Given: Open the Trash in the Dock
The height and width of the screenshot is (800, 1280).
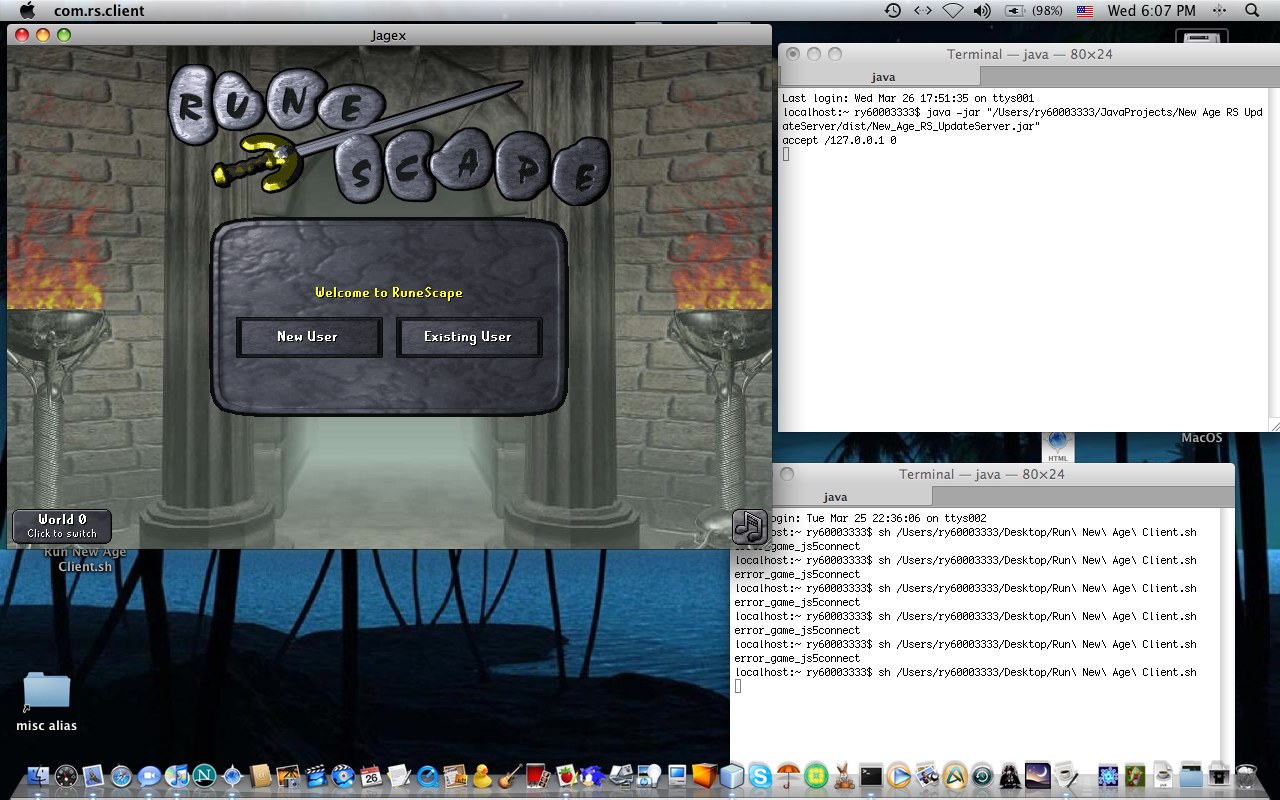Looking at the screenshot, I should [x=1246, y=776].
